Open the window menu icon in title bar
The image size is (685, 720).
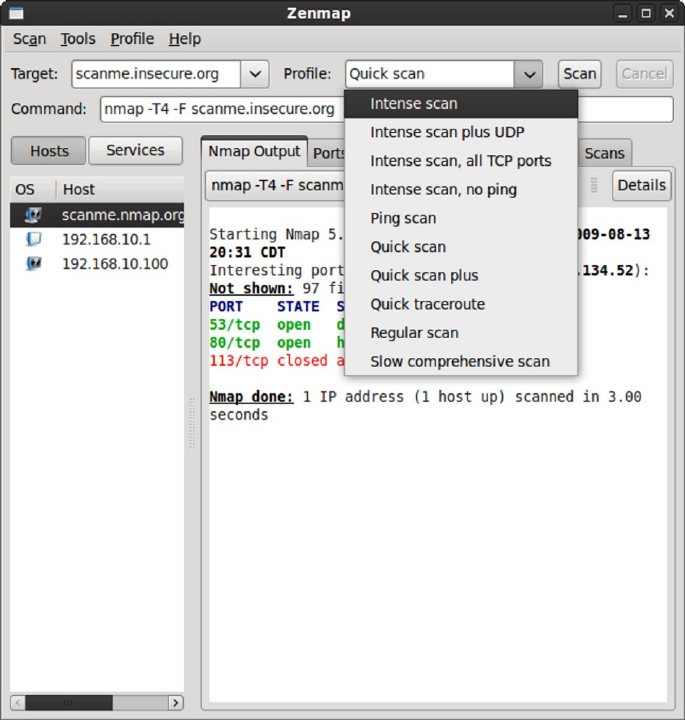tap(17, 13)
